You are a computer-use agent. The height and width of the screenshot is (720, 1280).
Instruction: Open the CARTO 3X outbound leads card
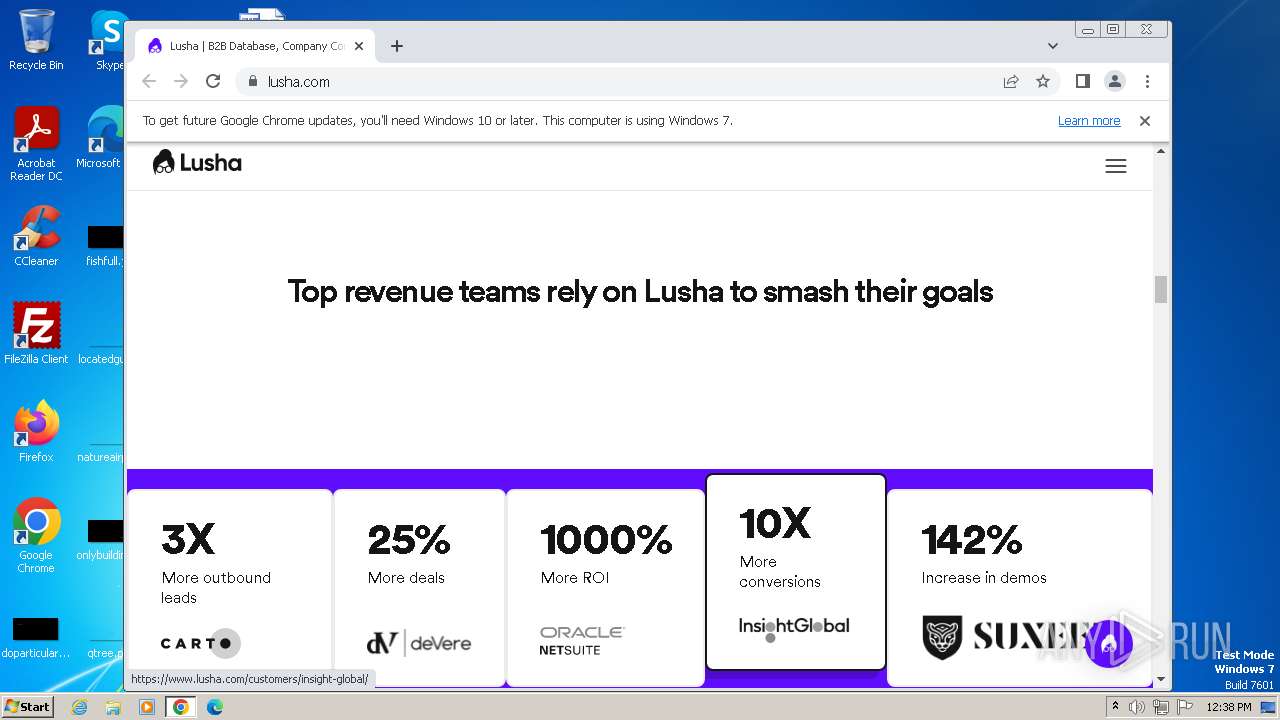click(229, 587)
